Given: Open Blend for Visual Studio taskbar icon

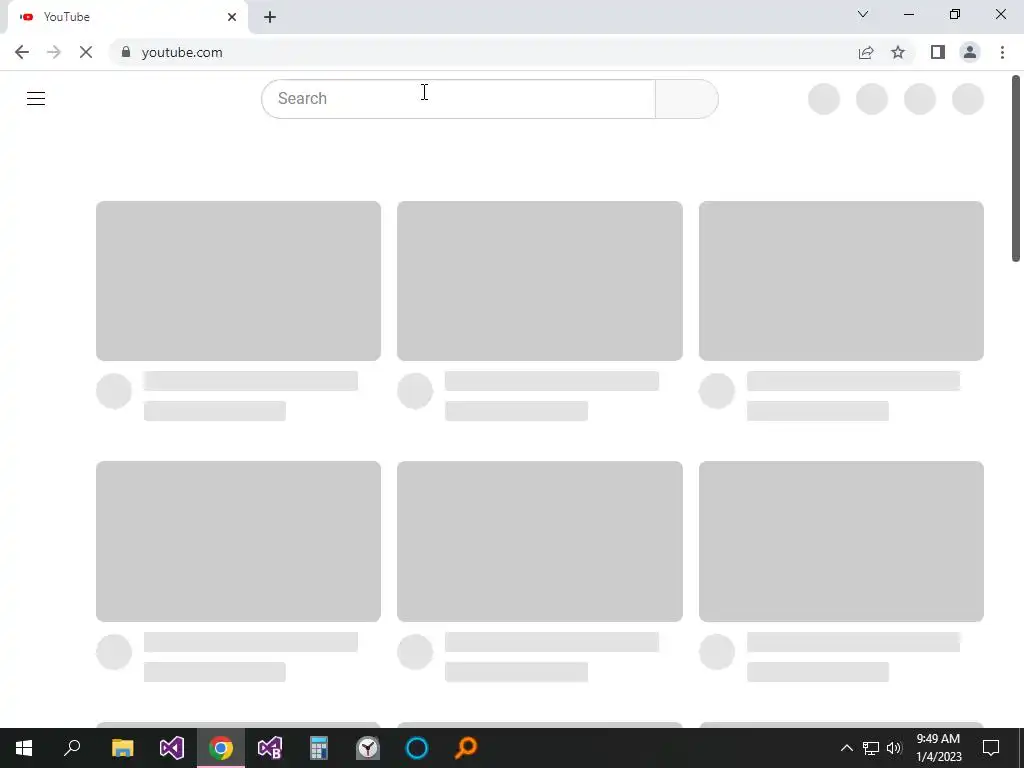Looking at the screenshot, I should pyautogui.click(x=270, y=748).
